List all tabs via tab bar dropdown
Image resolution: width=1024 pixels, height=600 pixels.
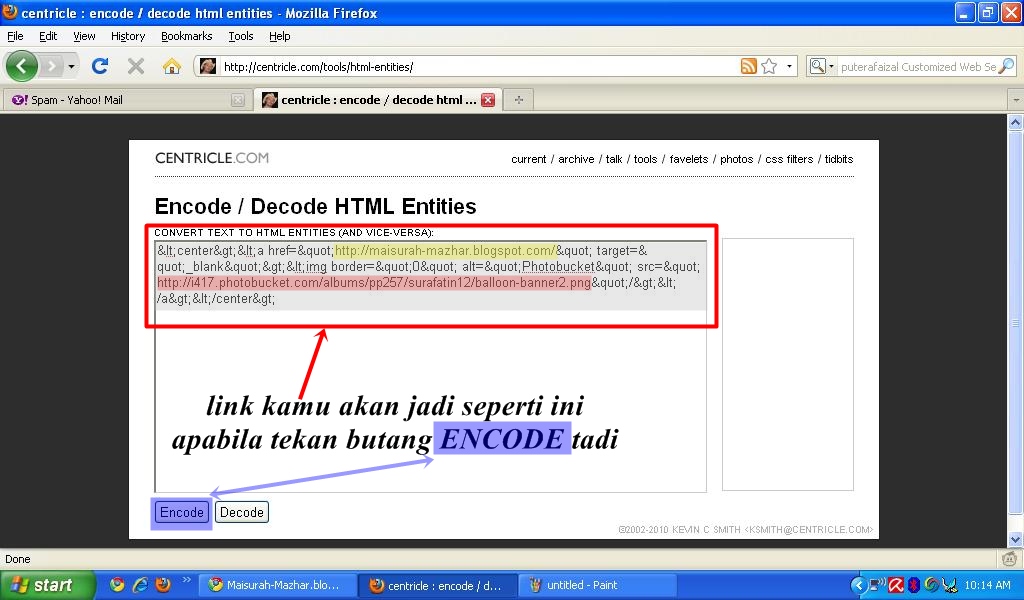1016,100
